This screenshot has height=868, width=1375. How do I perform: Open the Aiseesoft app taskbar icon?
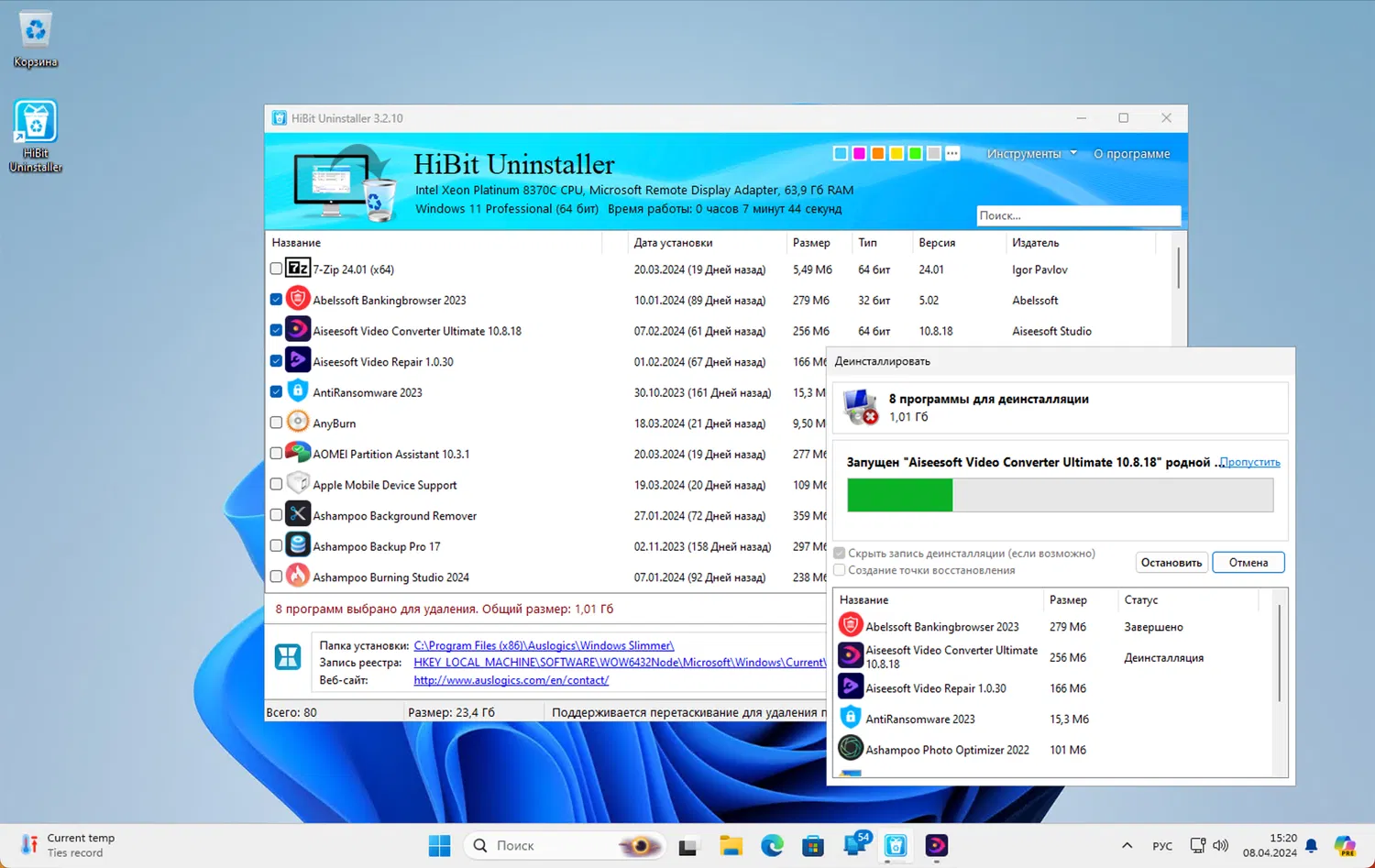(937, 845)
